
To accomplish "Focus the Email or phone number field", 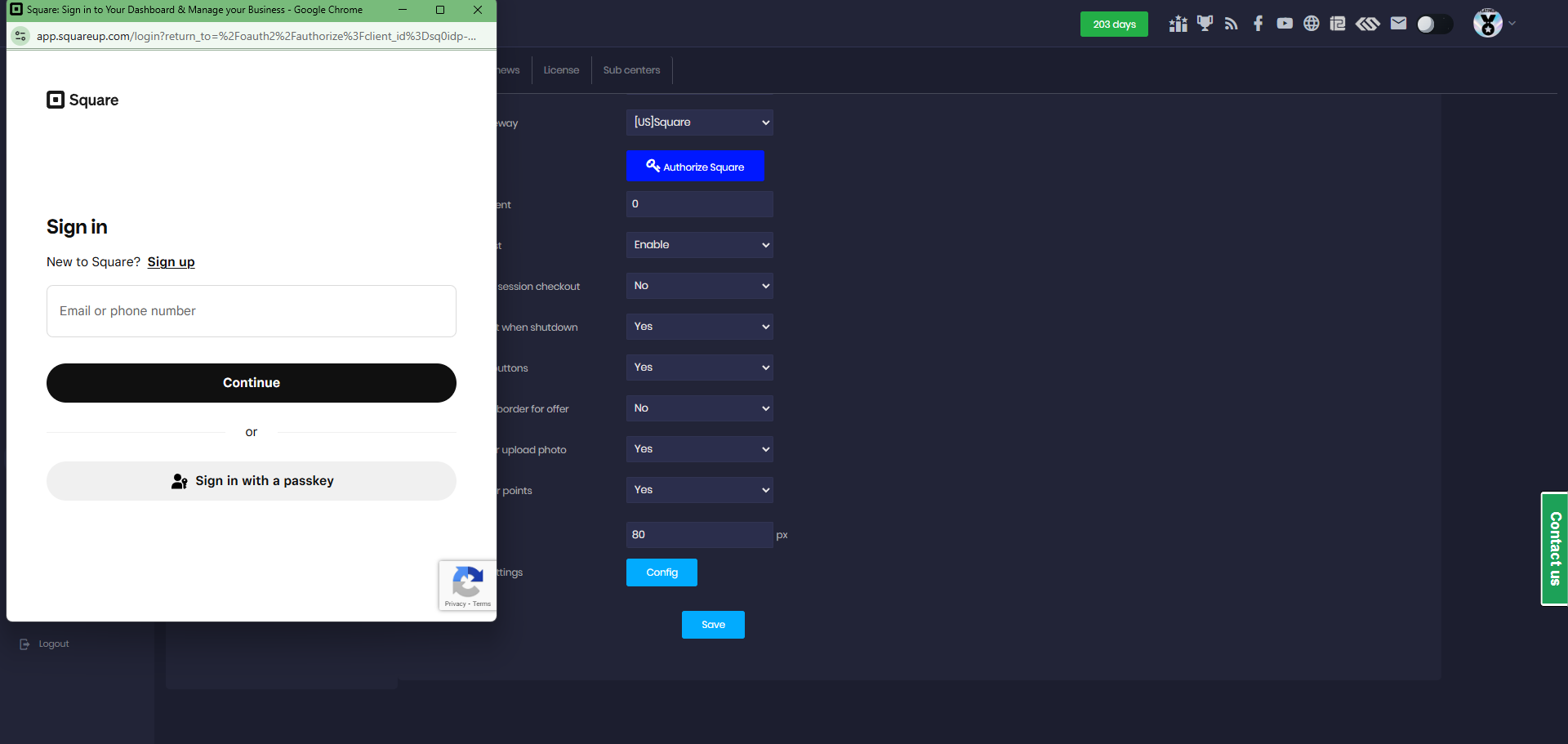I will coord(252,311).
